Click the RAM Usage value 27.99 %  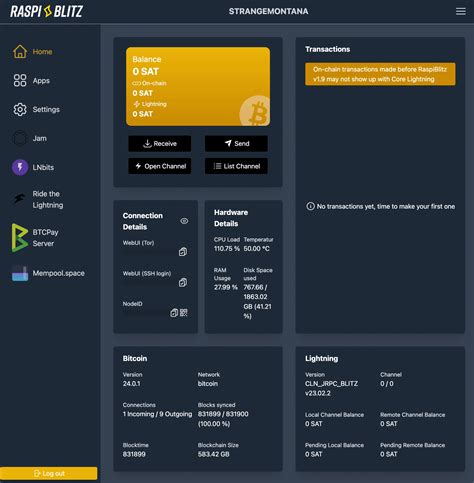pos(226,287)
